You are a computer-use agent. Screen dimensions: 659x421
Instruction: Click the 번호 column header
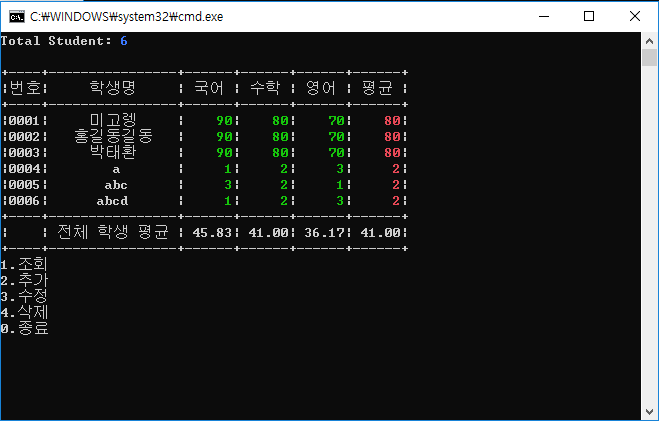tap(25, 88)
